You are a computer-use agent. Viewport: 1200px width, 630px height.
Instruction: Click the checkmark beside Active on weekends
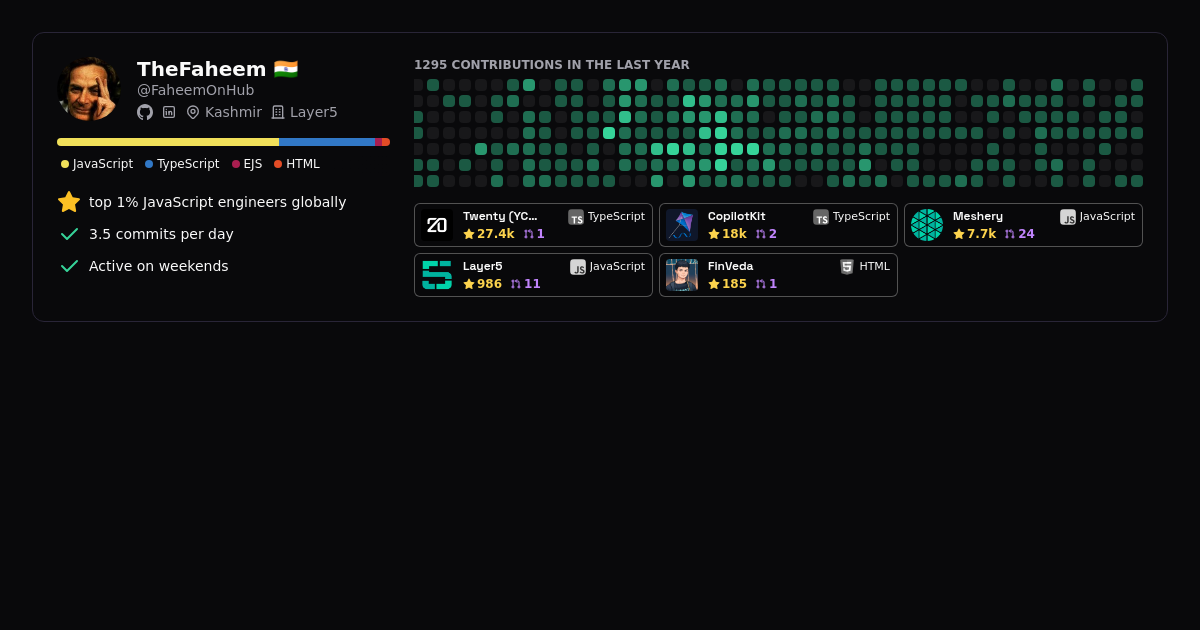point(69,266)
